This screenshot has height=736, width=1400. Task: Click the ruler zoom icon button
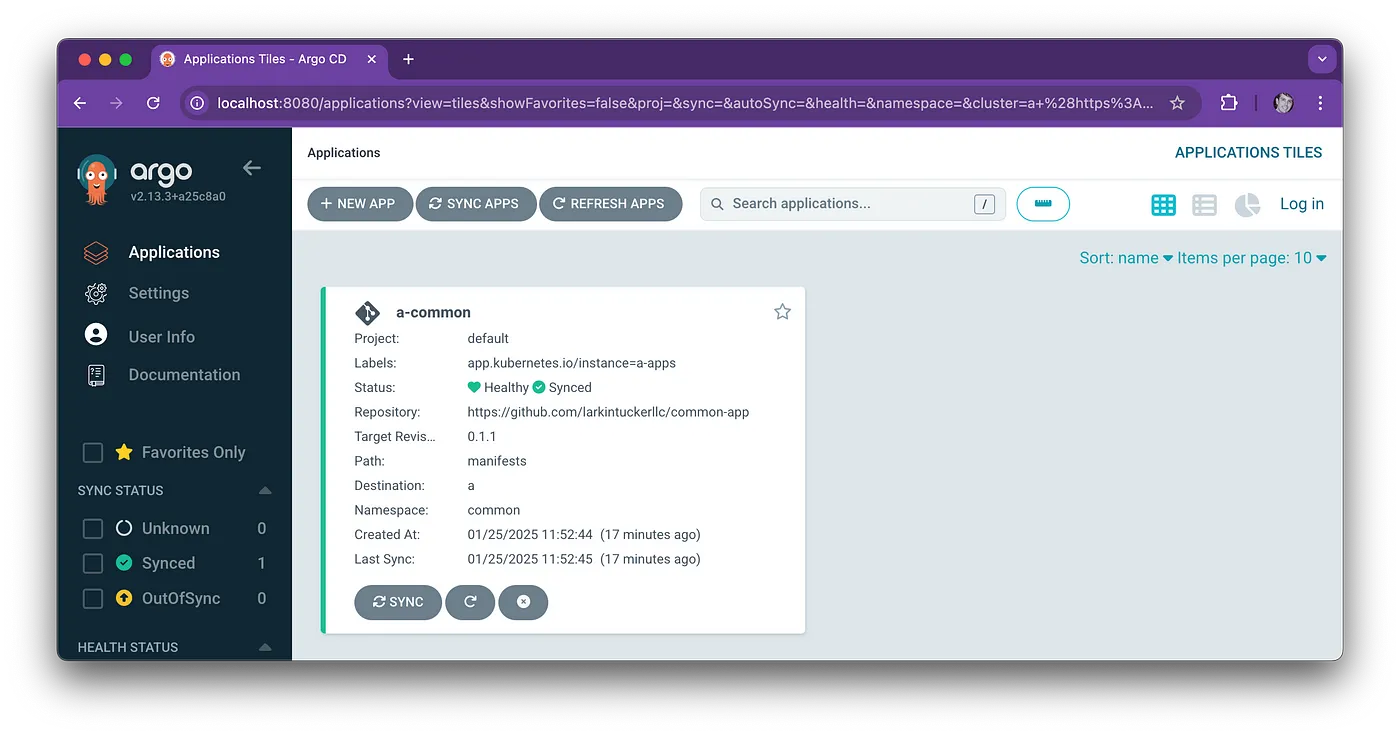pyautogui.click(x=1043, y=204)
